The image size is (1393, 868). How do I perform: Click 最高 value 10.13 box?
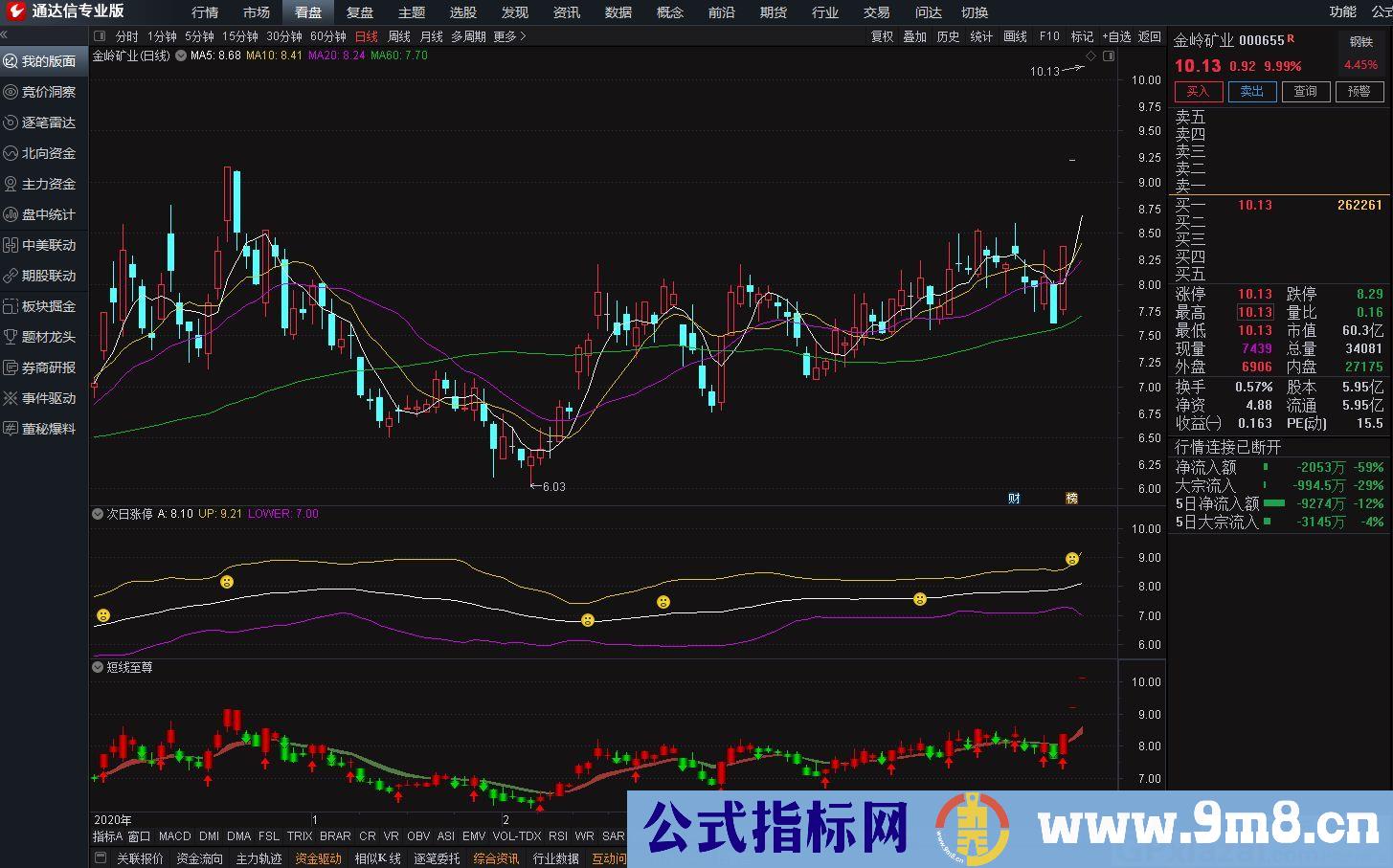pyautogui.click(x=1254, y=312)
